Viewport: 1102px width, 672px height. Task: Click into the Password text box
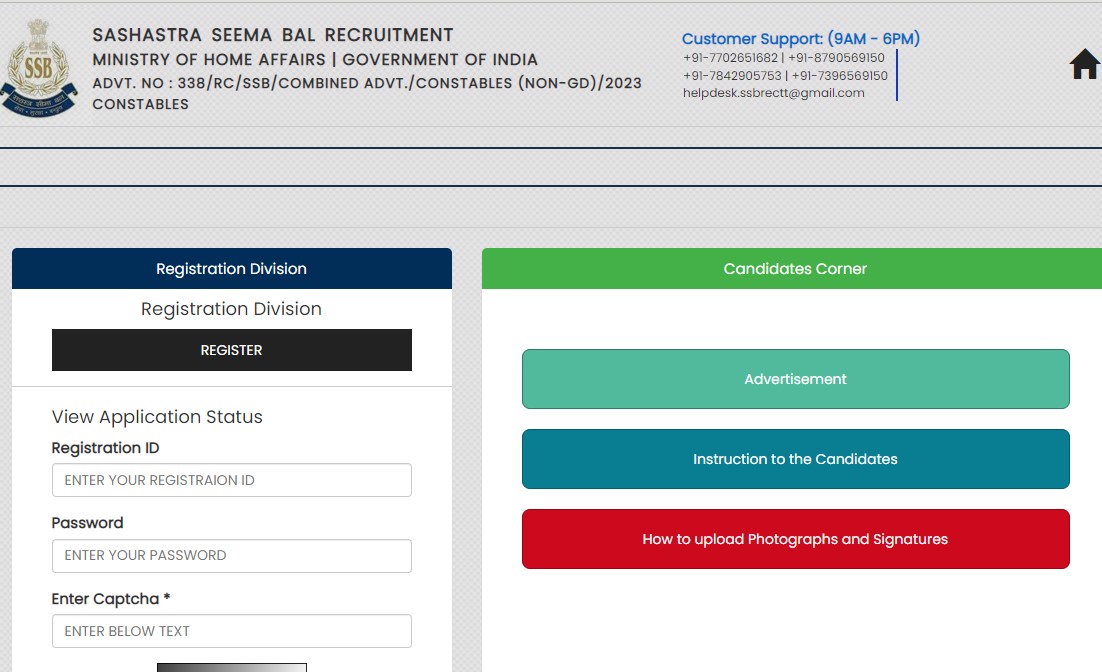(231, 556)
